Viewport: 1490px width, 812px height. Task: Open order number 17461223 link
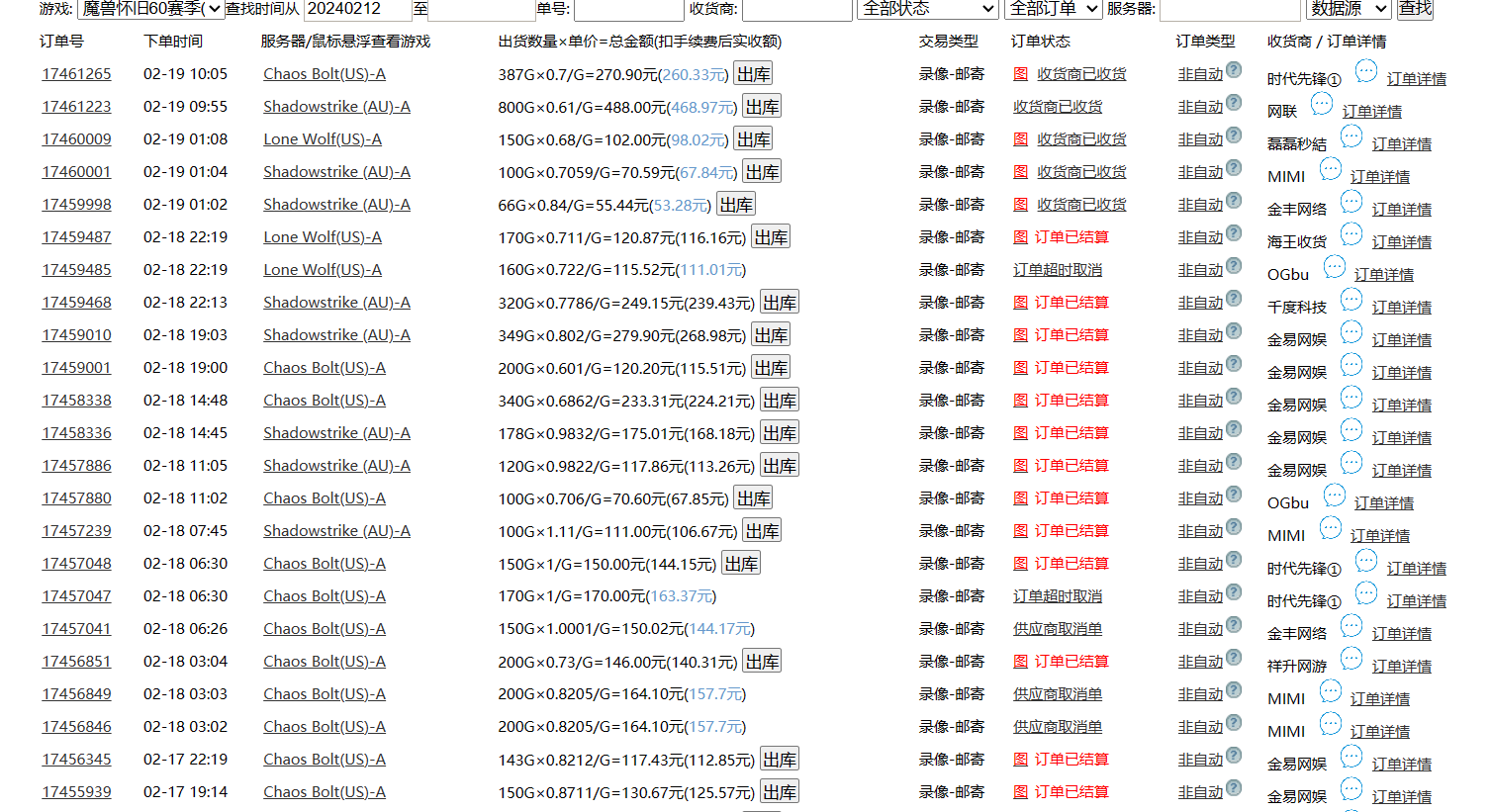pyautogui.click(x=76, y=106)
